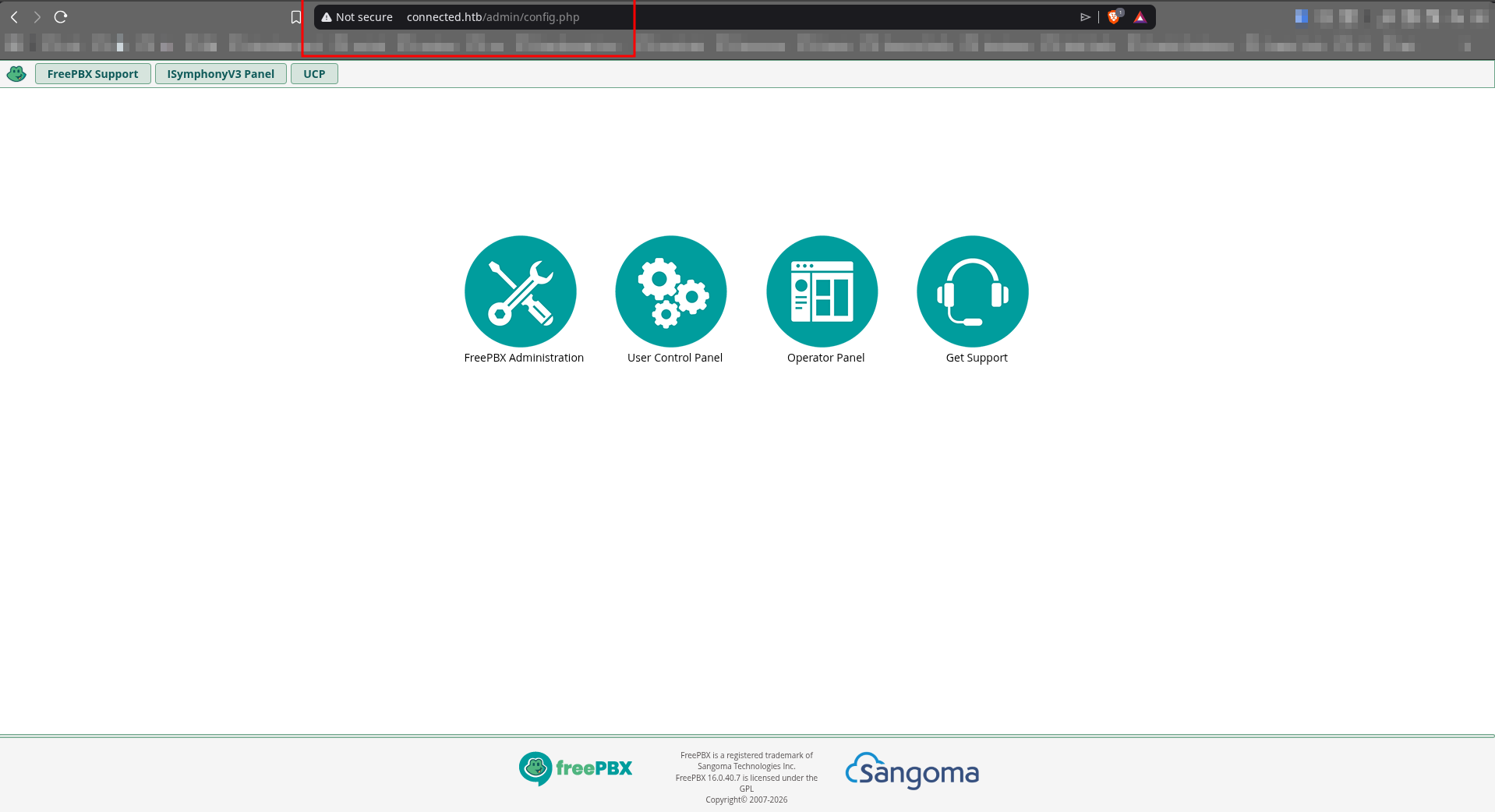
Task: Open the Operator Panel dashboard icon
Action: [x=822, y=291]
